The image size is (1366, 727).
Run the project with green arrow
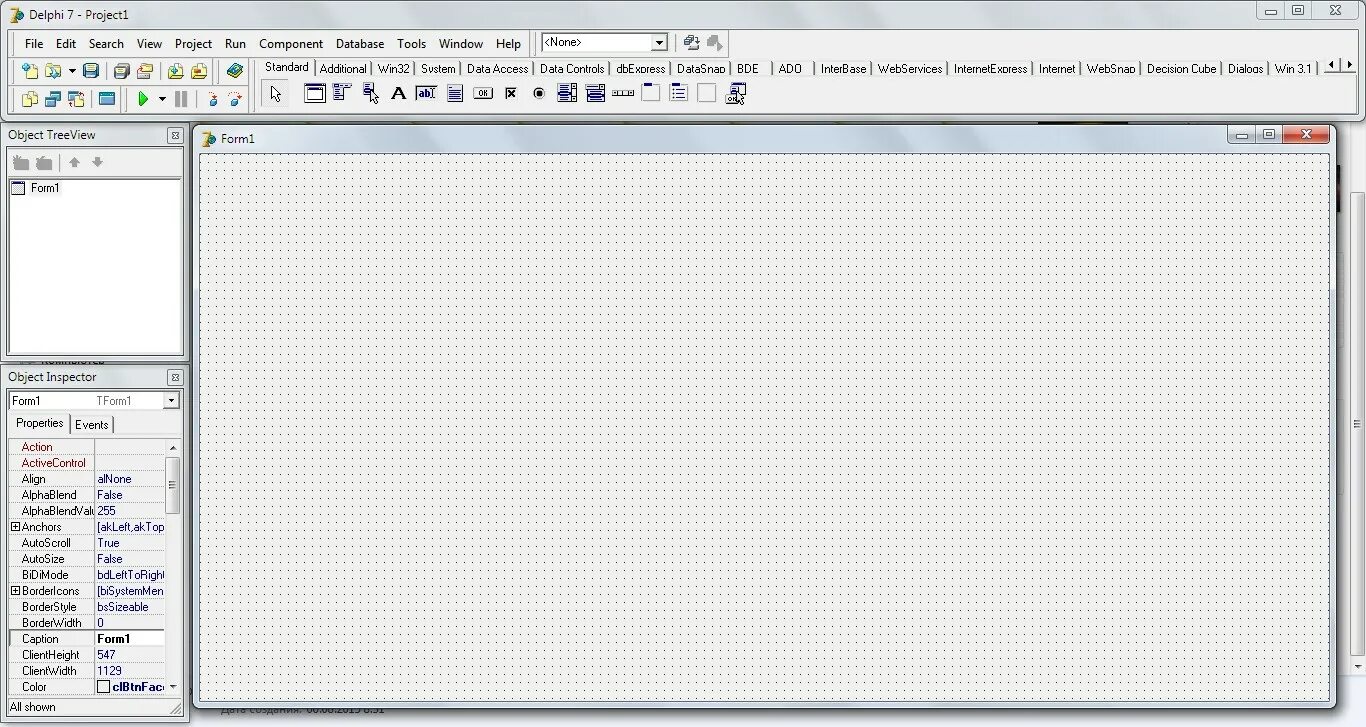tap(143, 99)
